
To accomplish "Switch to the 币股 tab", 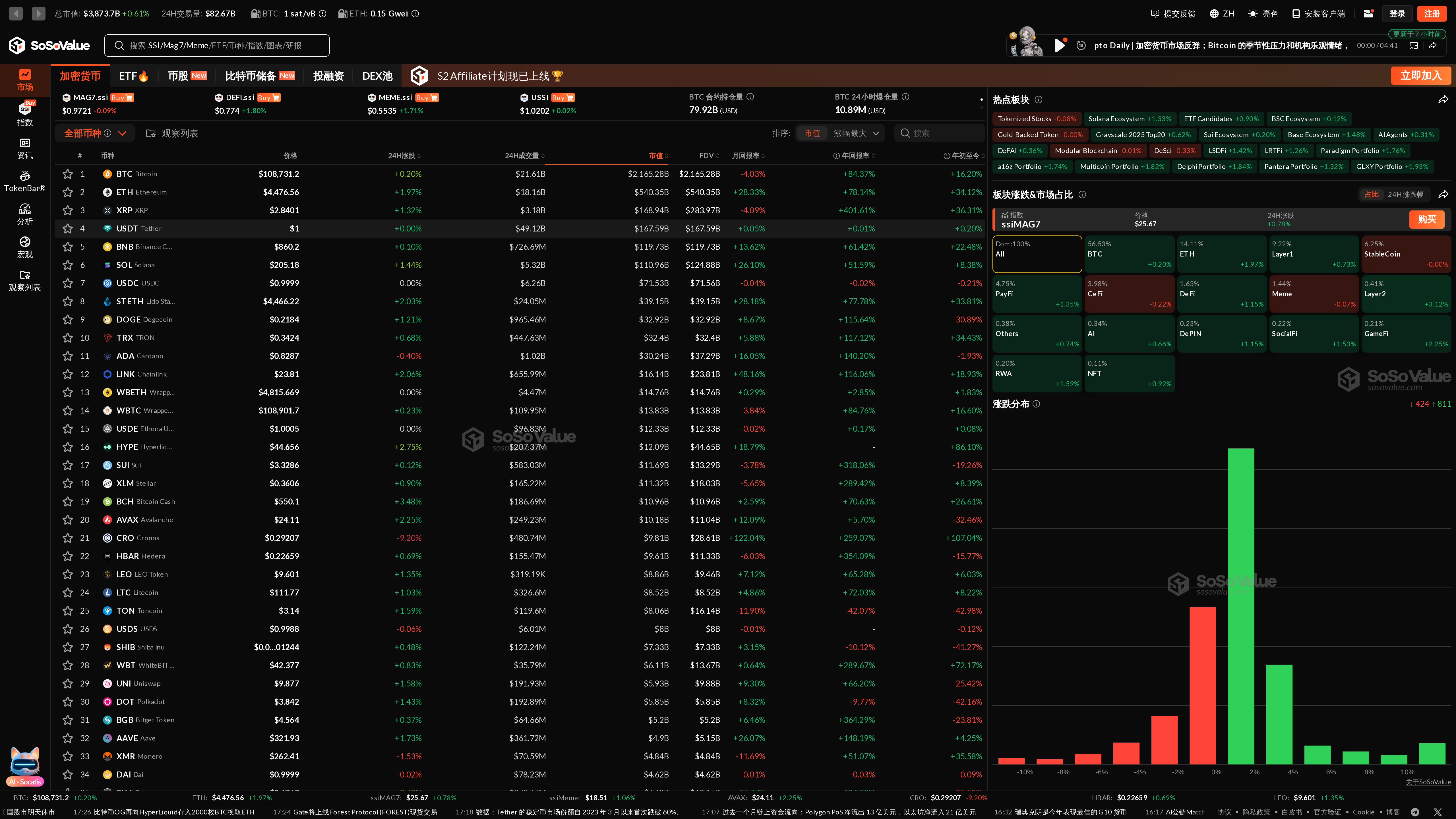I will 187,76.
